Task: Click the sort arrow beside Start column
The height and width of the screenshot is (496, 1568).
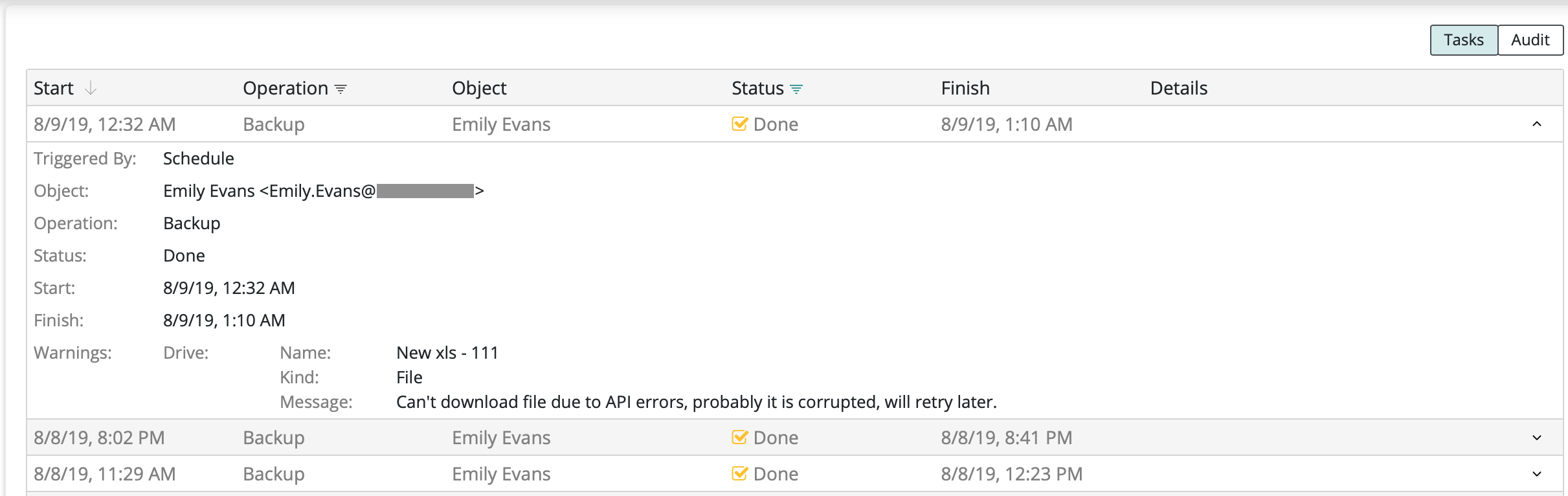Action: pyautogui.click(x=91, y=88)
